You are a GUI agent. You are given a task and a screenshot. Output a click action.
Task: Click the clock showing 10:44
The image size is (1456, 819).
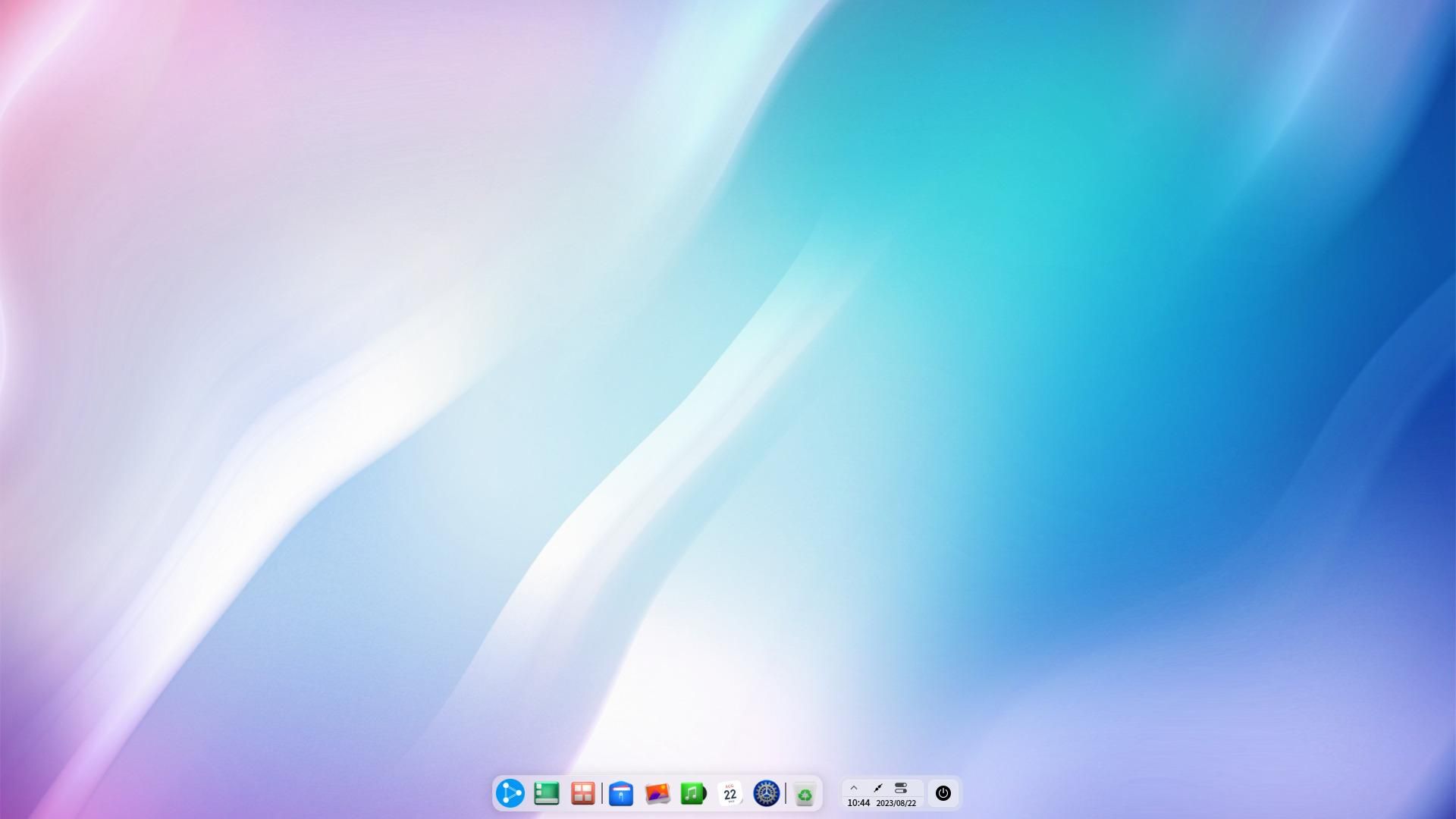(x=858, y=803)
